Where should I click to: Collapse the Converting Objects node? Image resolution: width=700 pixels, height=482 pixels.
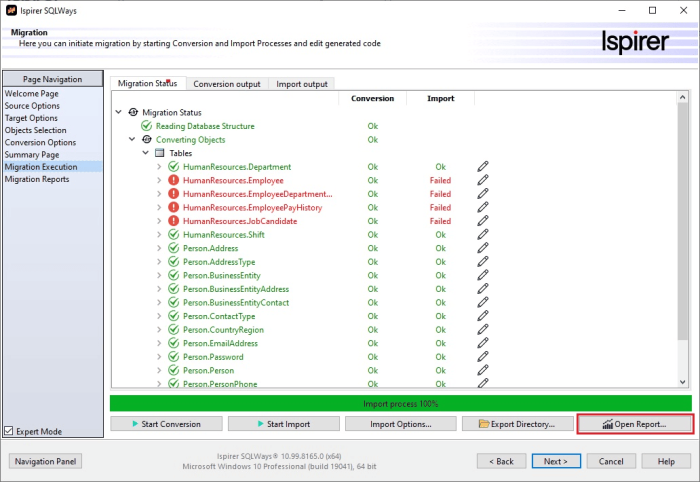click(133, 140)
